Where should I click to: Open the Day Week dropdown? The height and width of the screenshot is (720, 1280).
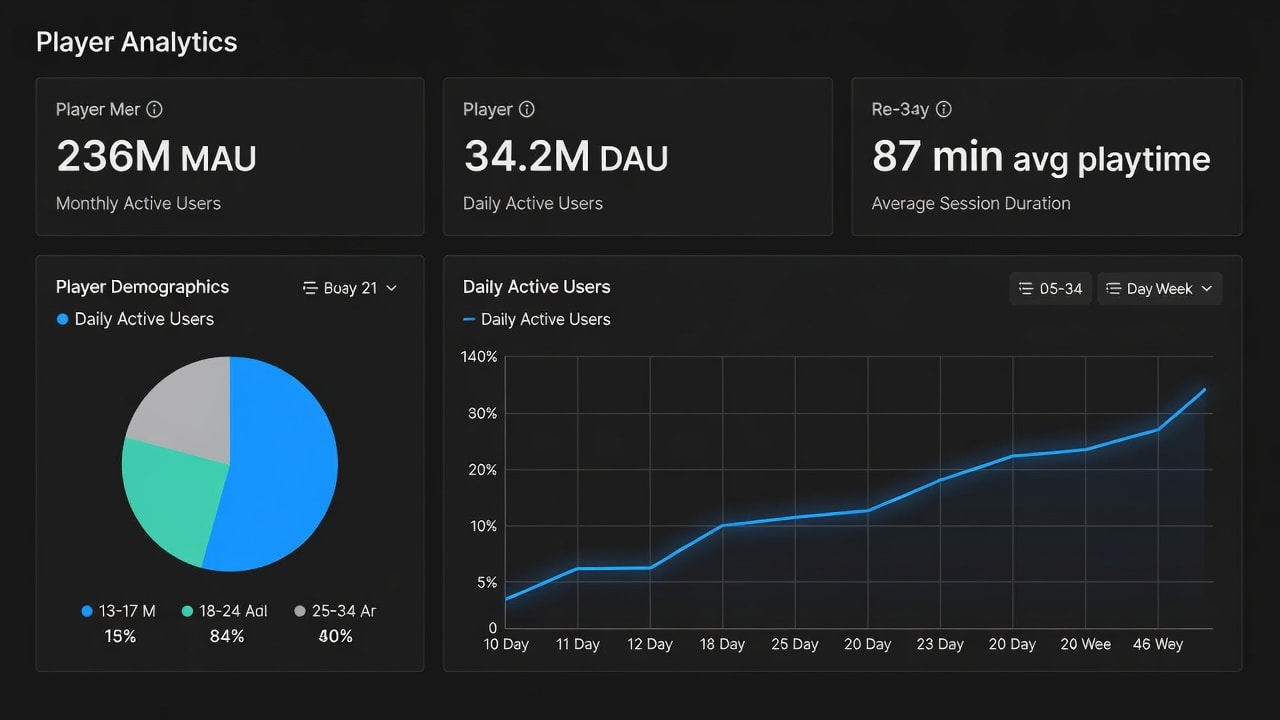(1160, 289)
